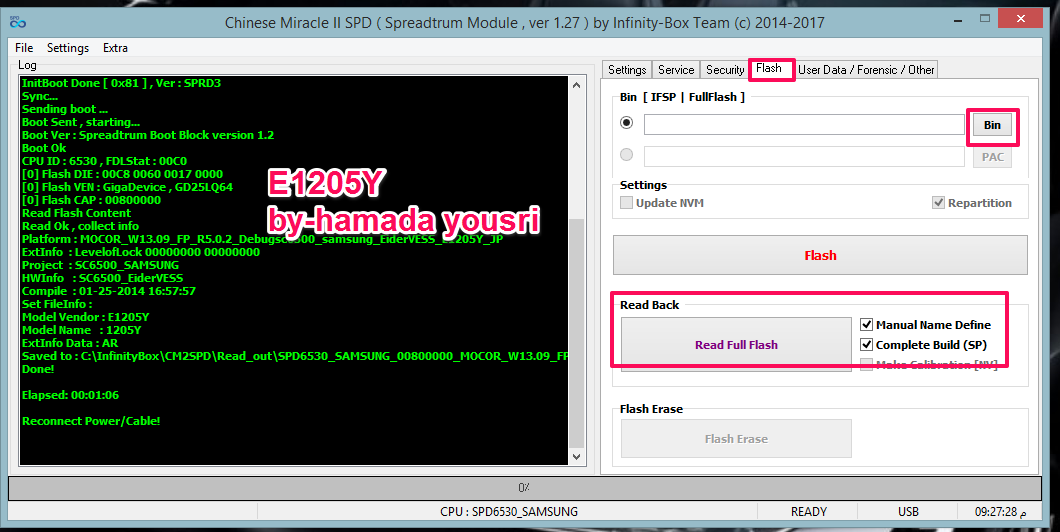Screen dimensions: 1060x532
Task: Click the log scrollbar up arrow
Action: [x=576, y=85]
